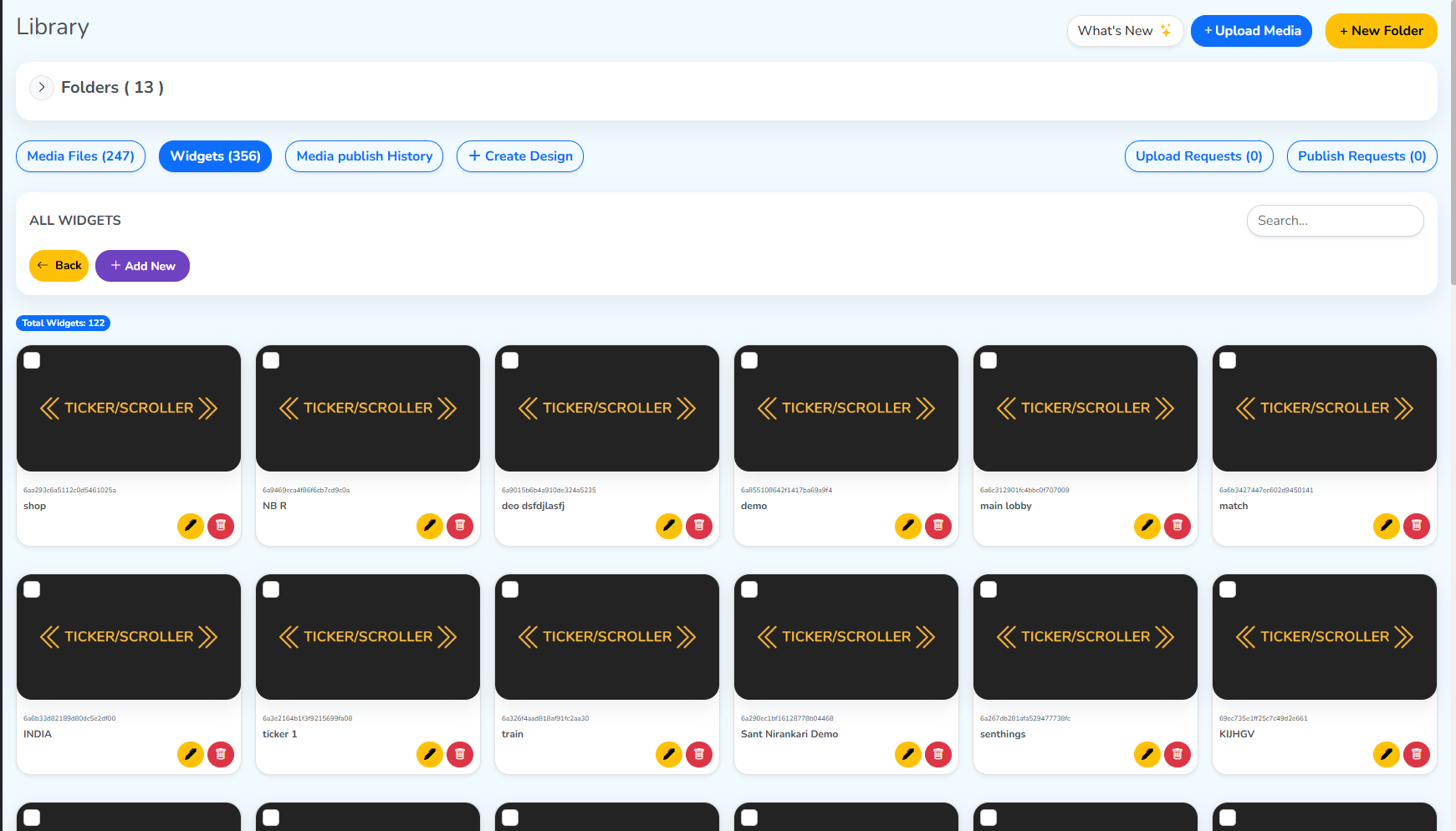Image resolution: width=1456 pixels, height=831 pixels.
Task: Select the shop widget checkbox
Action: tap(32, 360)
